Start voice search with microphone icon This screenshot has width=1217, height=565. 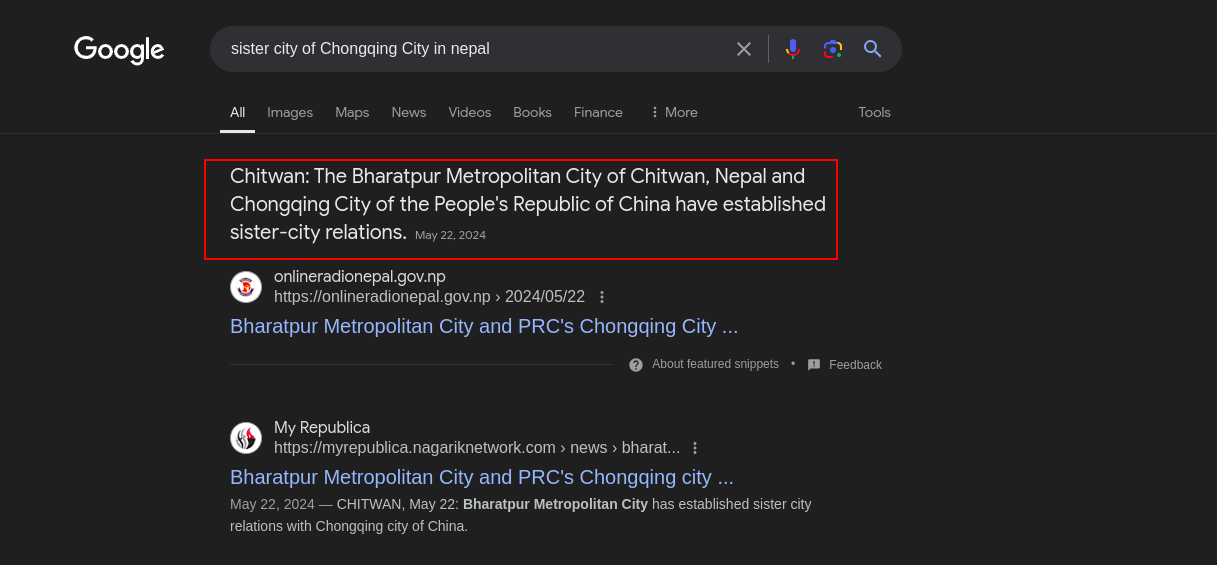[x=793, y=49]
